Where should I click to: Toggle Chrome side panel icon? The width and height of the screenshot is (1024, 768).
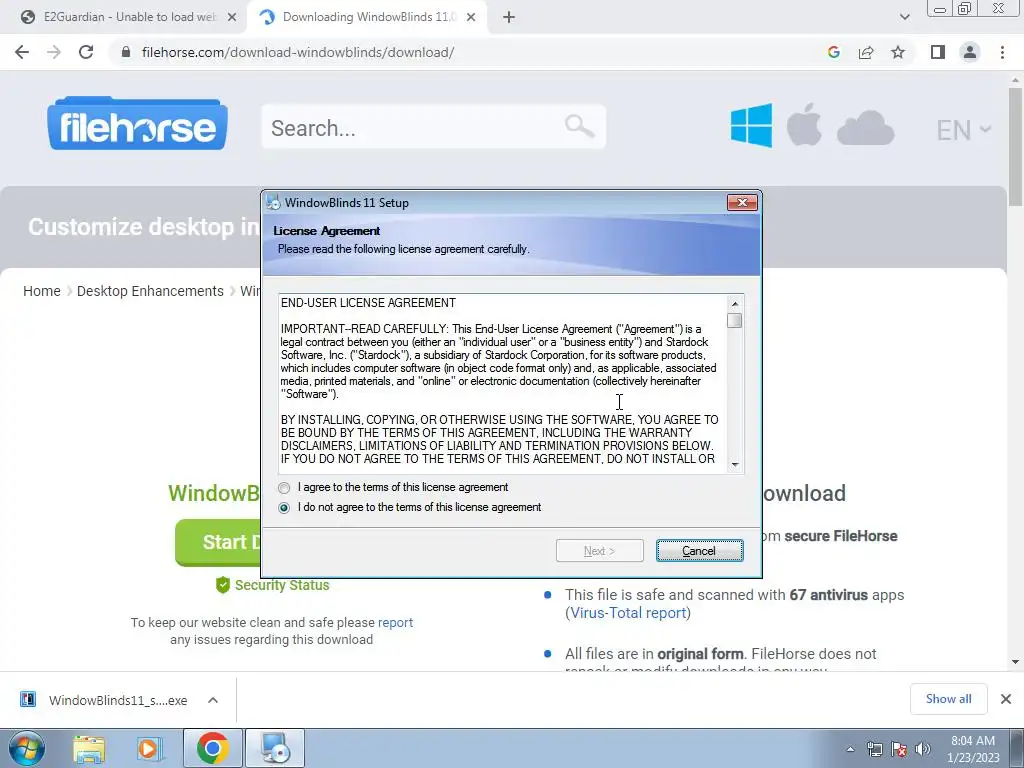click(938, 52)
